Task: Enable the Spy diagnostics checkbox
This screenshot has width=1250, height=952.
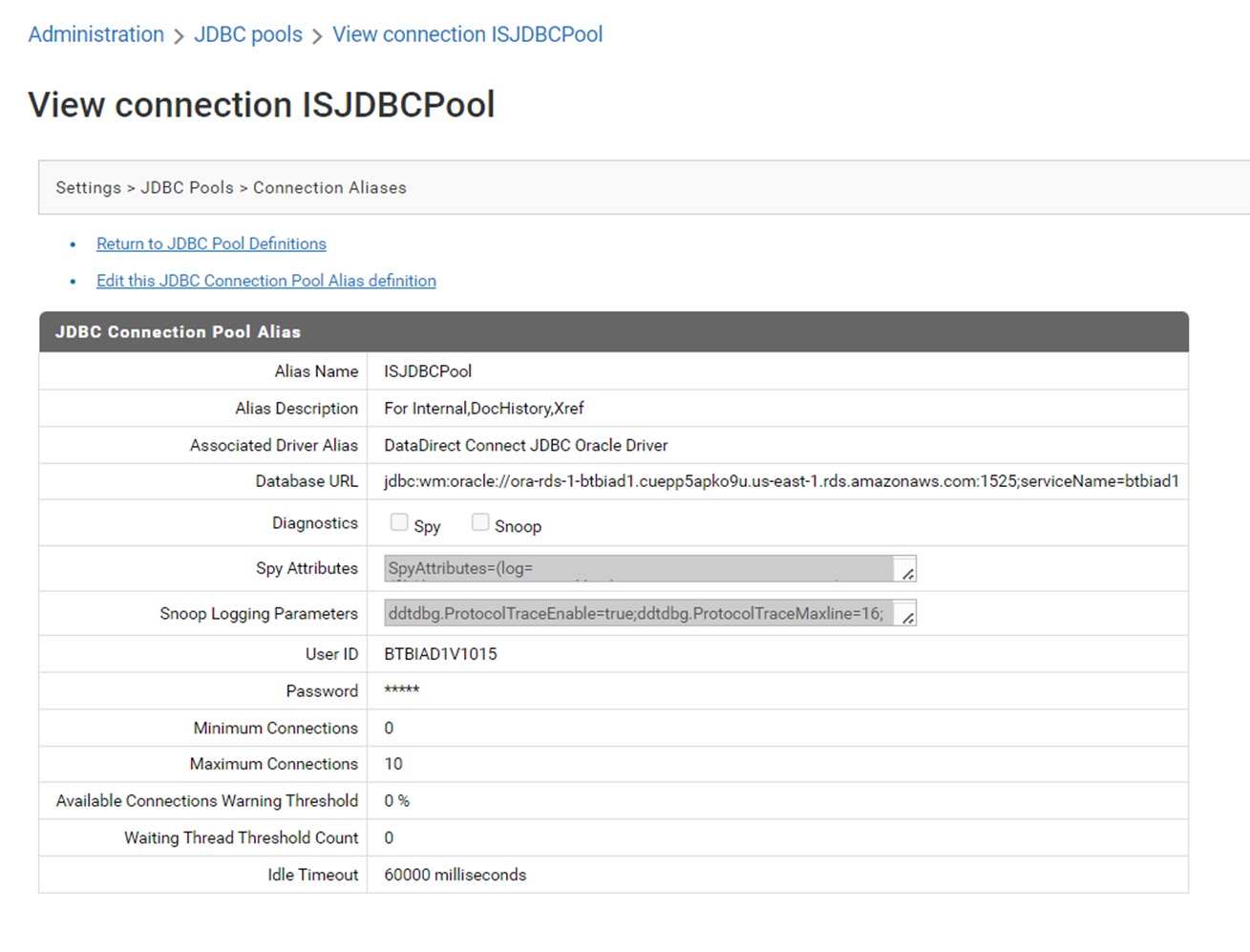Action: coord(398,521)
